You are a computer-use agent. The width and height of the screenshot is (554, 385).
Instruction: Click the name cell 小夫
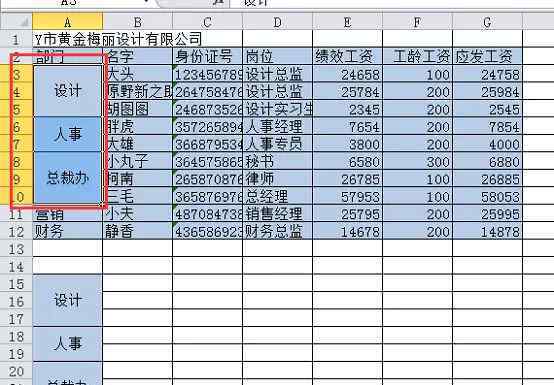pyautogui.click(x=137, y=214)
